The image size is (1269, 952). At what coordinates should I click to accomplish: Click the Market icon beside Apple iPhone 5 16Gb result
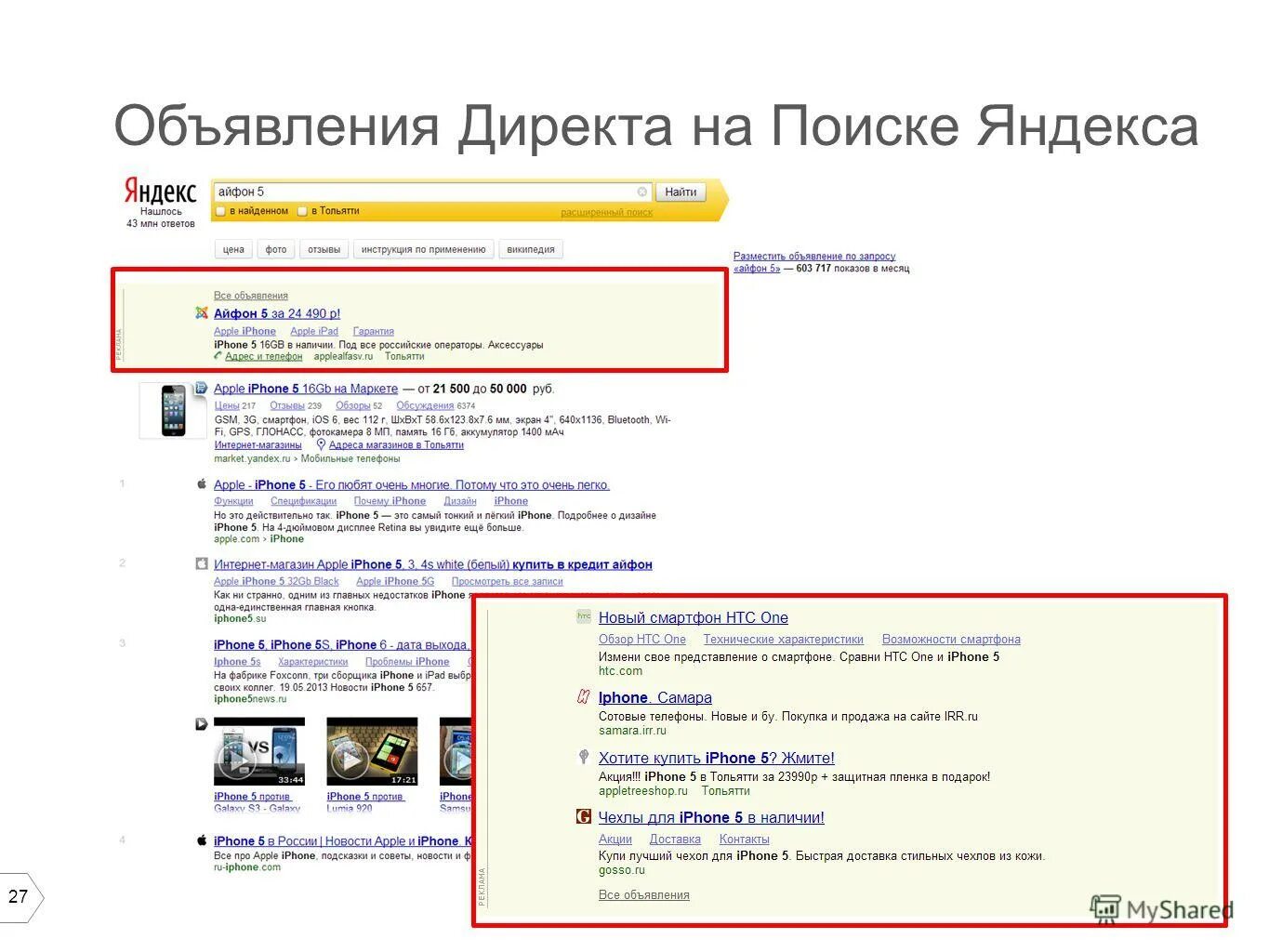click(200, 389)
